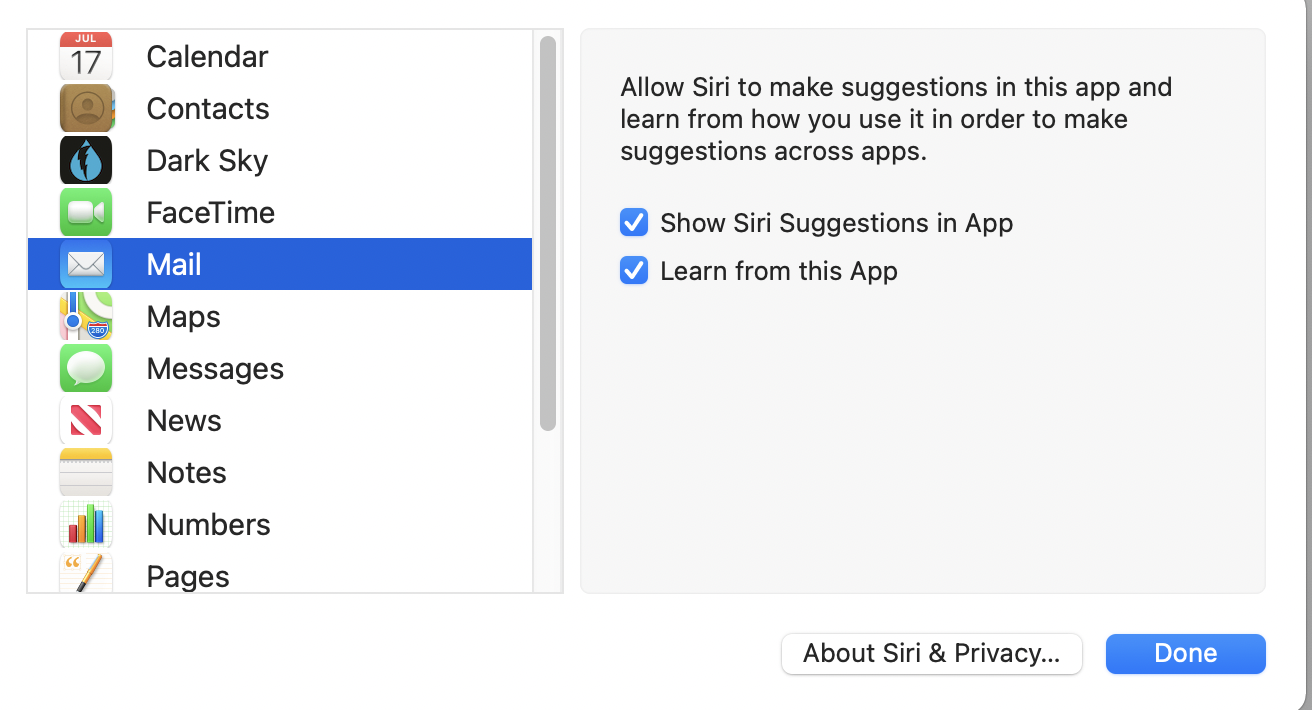Uncheck Show Siri Suggestions in App
The width and height of the screenshot is (1312, 710).
pos(634,222)
